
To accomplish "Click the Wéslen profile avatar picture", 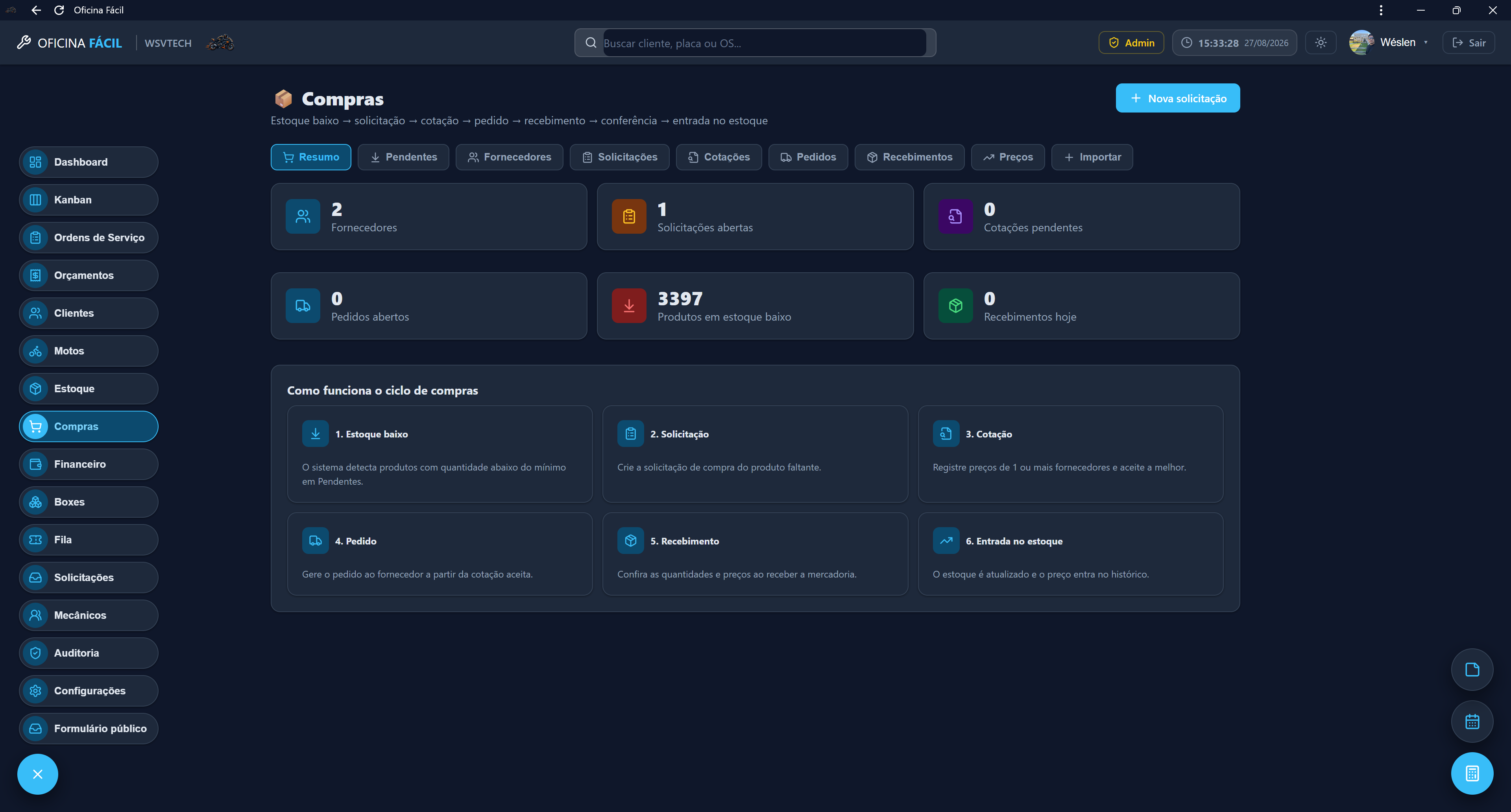I will (1361, 42).
